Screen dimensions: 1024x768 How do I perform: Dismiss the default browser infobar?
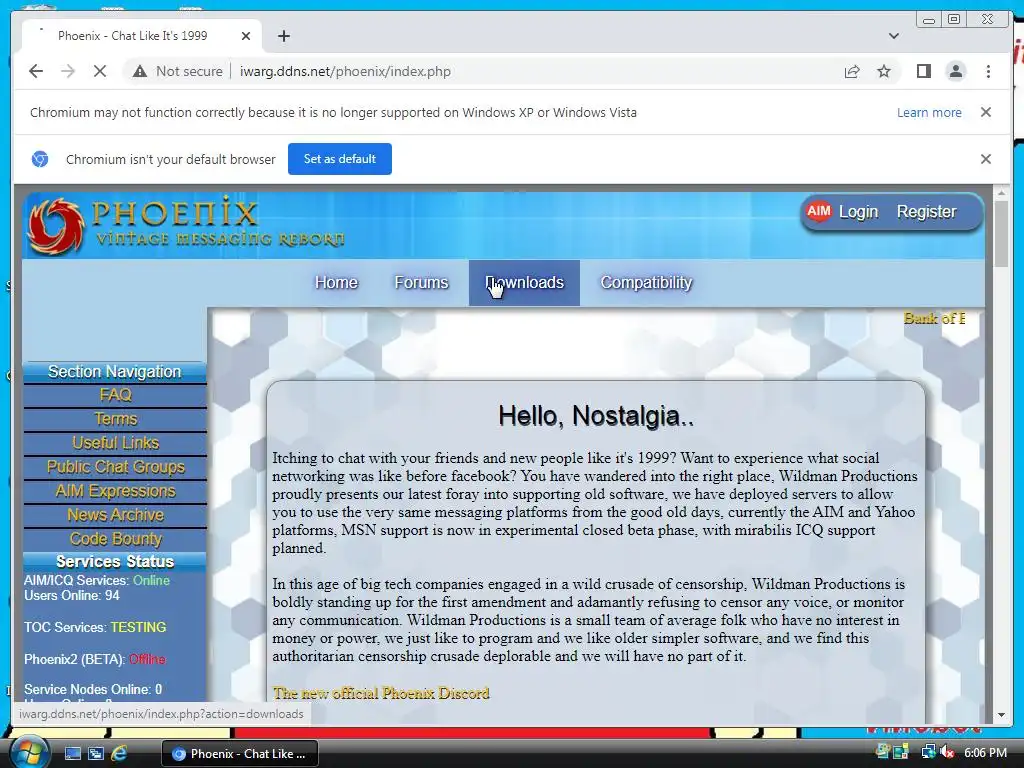point(986,159)
